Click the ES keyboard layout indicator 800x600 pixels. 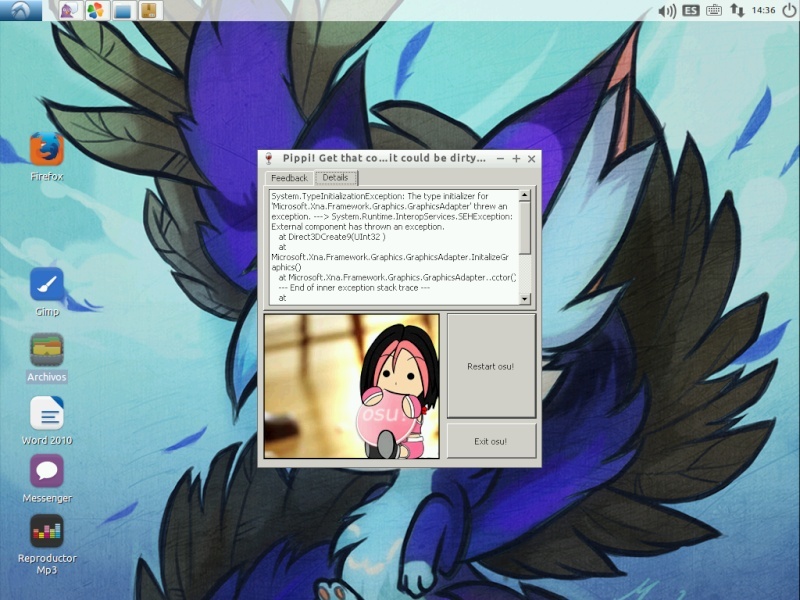[690, 10]
